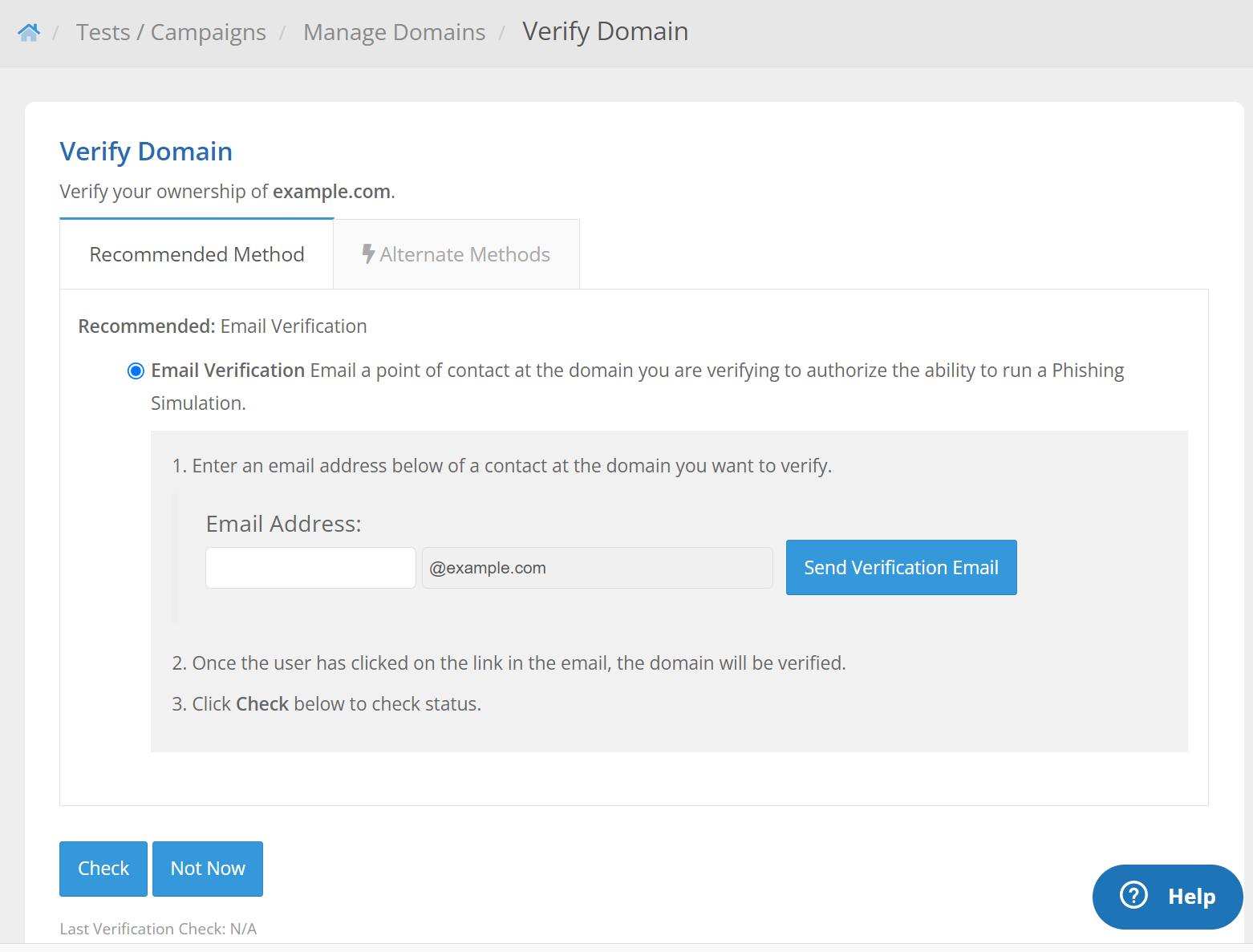Click the bold example.com domain name text
This screenshot has width=1253, height=952.
click(331, 192)
